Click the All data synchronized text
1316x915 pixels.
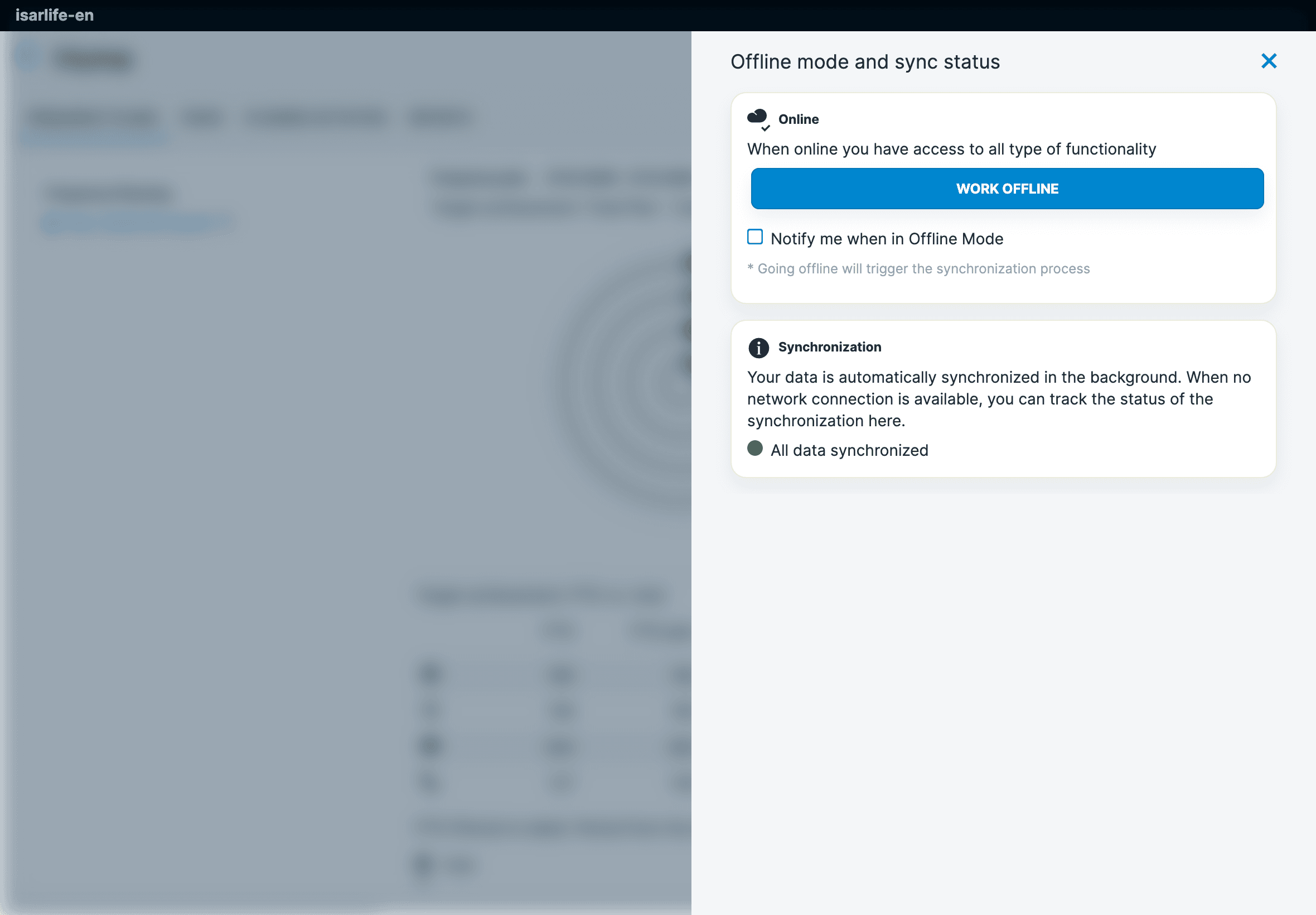pos(849,450)
